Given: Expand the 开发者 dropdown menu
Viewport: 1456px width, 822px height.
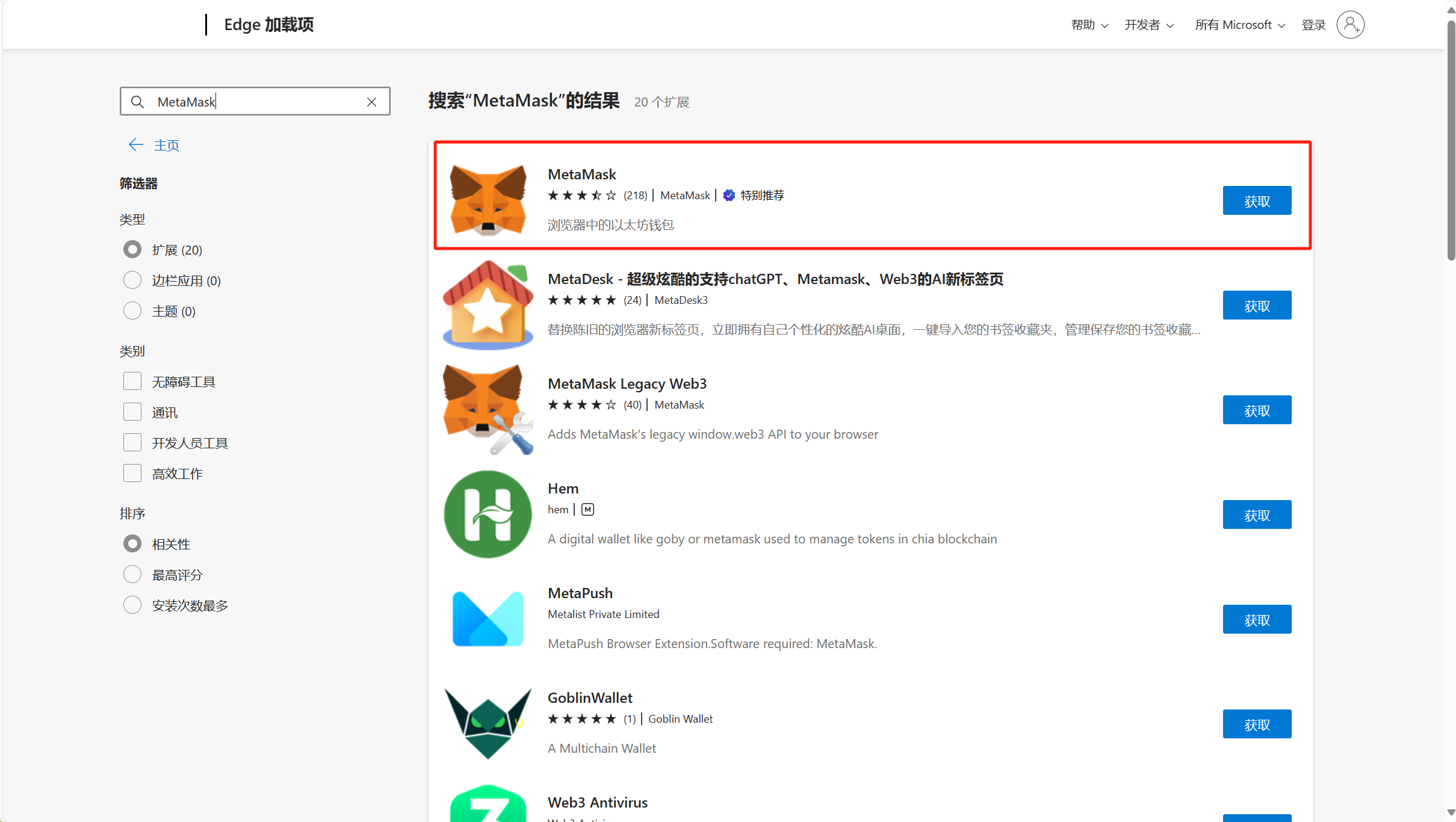Looking at the screenshot, I should (1148, 25).
